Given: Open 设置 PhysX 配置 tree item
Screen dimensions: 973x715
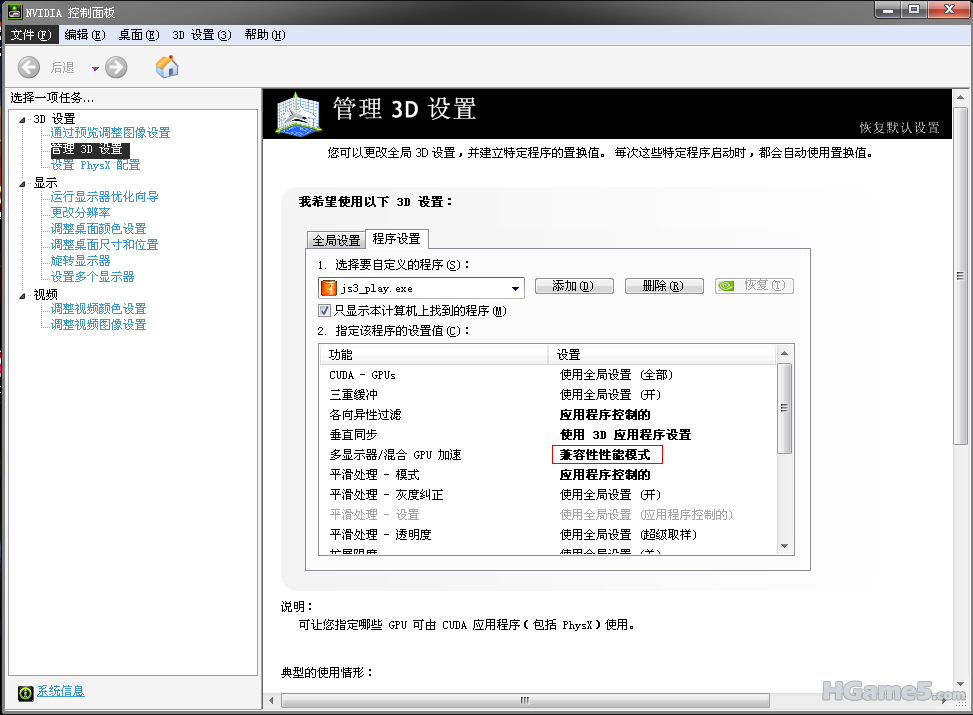Looking at the screenshot, I should click(95, 165).
